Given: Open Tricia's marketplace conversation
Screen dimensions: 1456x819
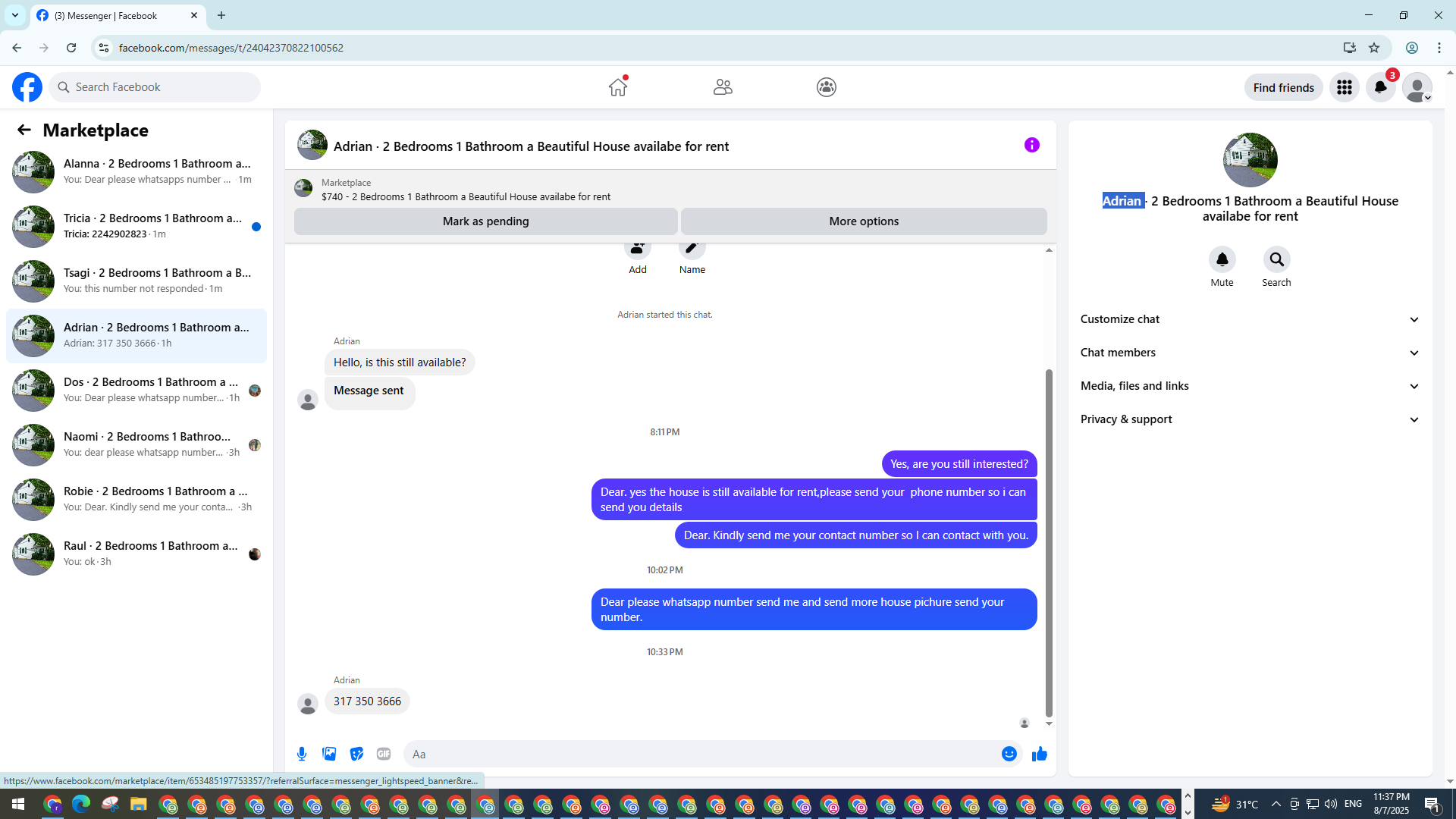Looking at the screenshot, I should click(x=136, y=226).
